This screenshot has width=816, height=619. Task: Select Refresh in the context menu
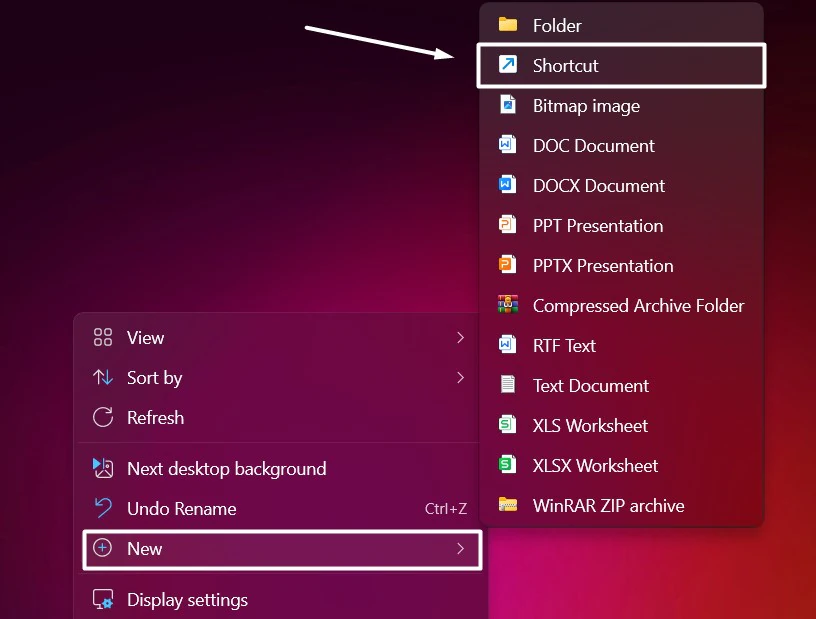(x=279, y=418)
